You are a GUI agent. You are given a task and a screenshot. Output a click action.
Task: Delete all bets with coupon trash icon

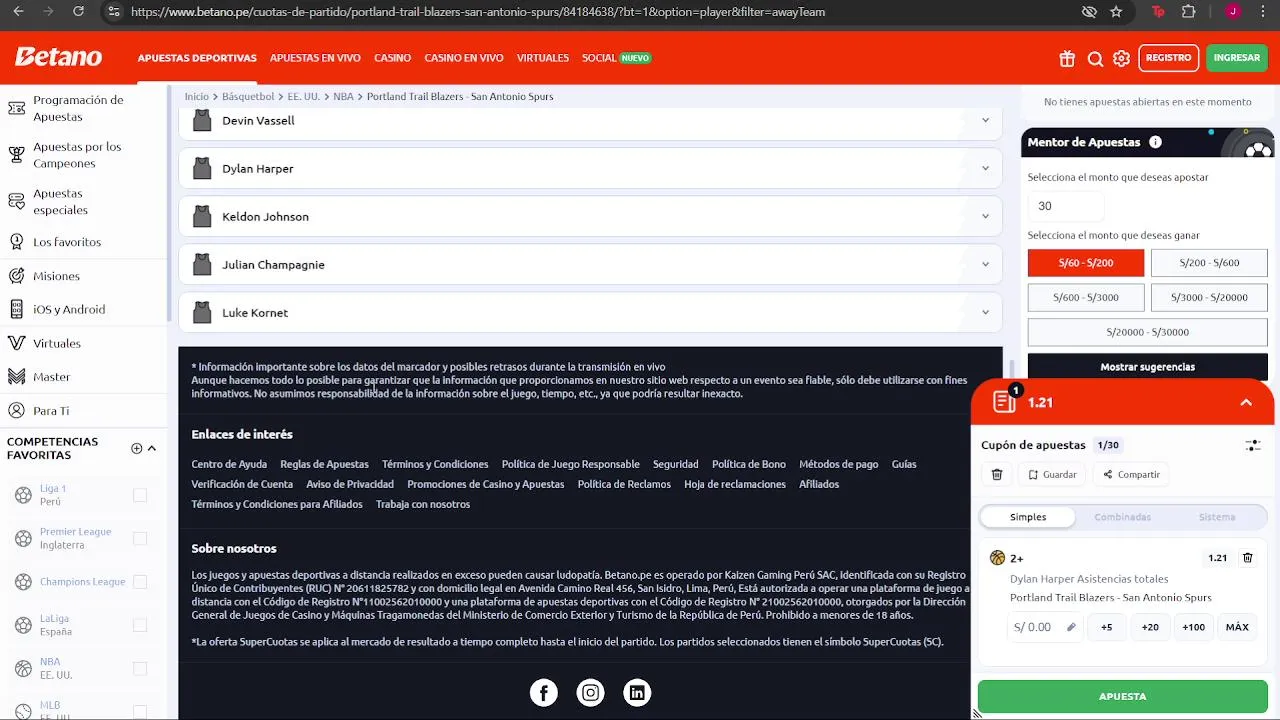[x=997, y=474]
